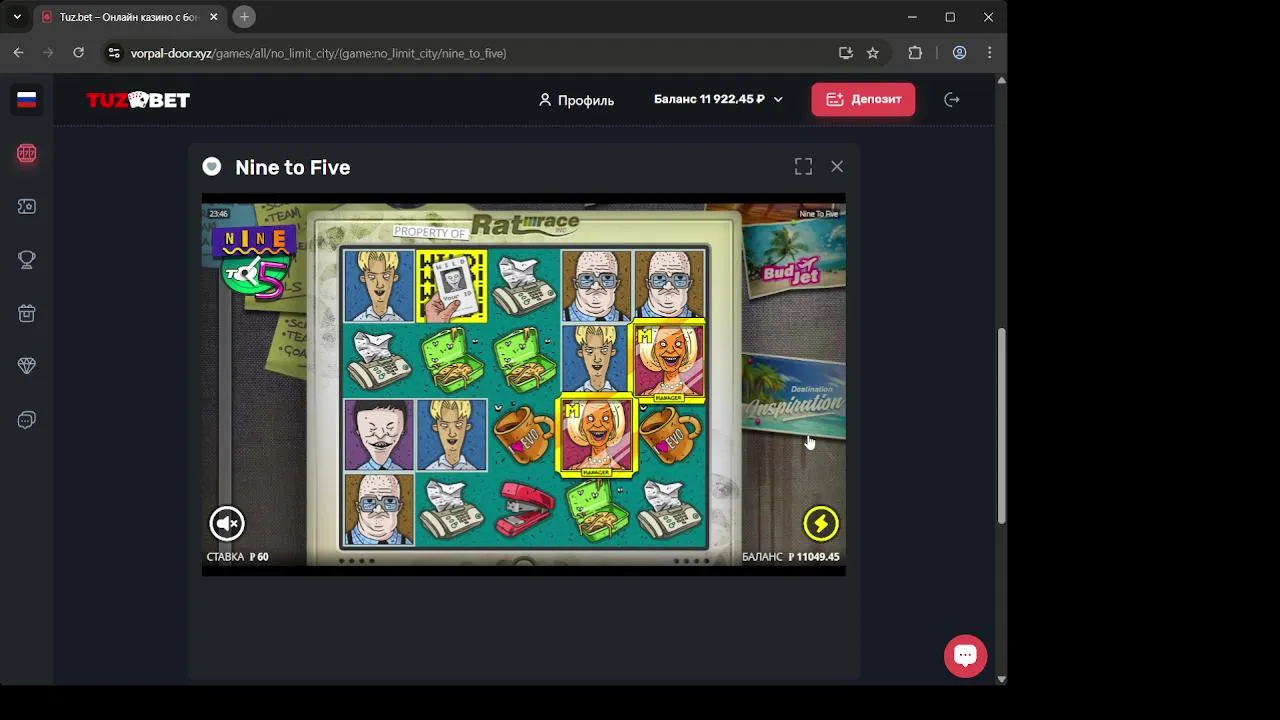Image resolution: width=1280 pixels, height=720 pixels.
Task: Open the trophy tournaments icon in sidebar
Action: click(27, 260)
